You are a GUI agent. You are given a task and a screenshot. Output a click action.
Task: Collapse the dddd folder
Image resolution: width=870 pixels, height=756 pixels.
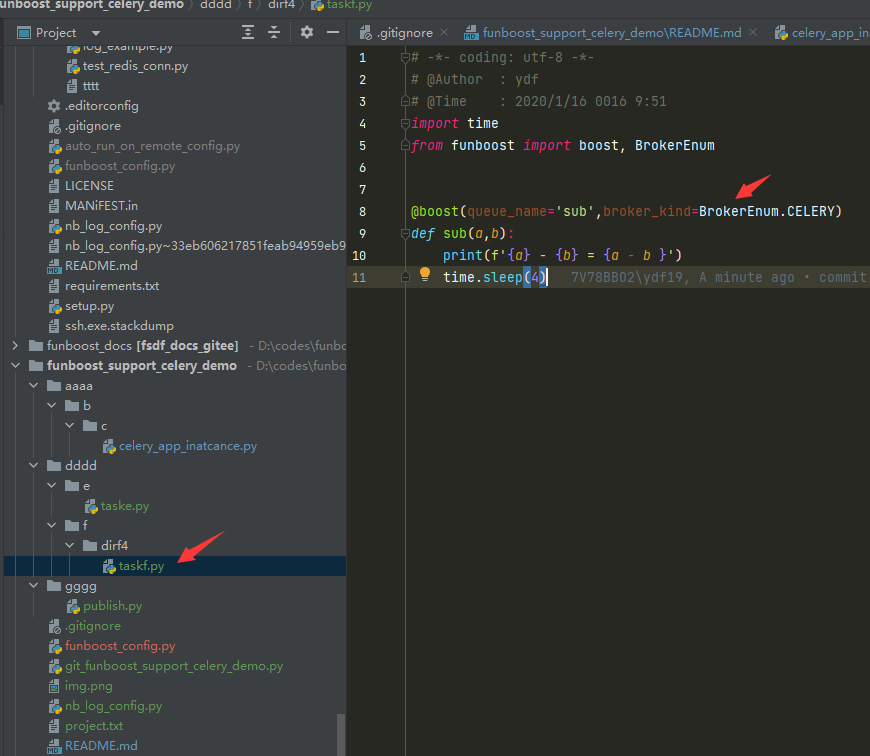(34, 465)
